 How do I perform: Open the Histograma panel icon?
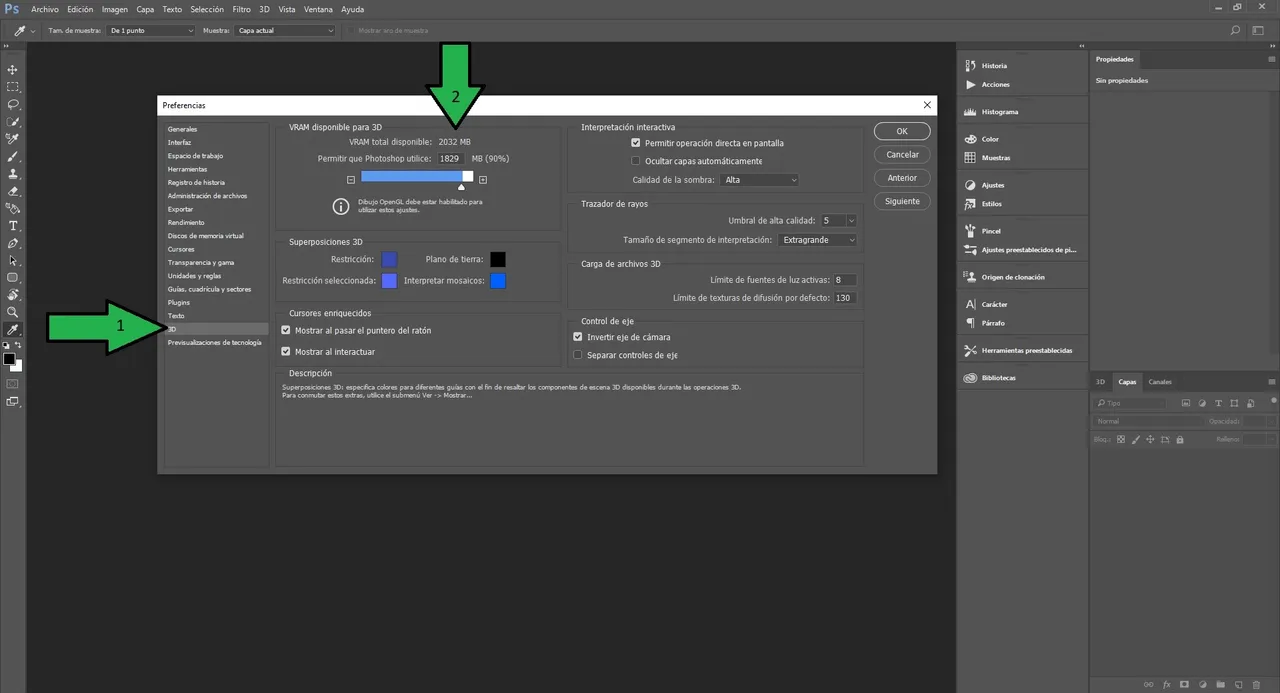[x=970, y=112]
